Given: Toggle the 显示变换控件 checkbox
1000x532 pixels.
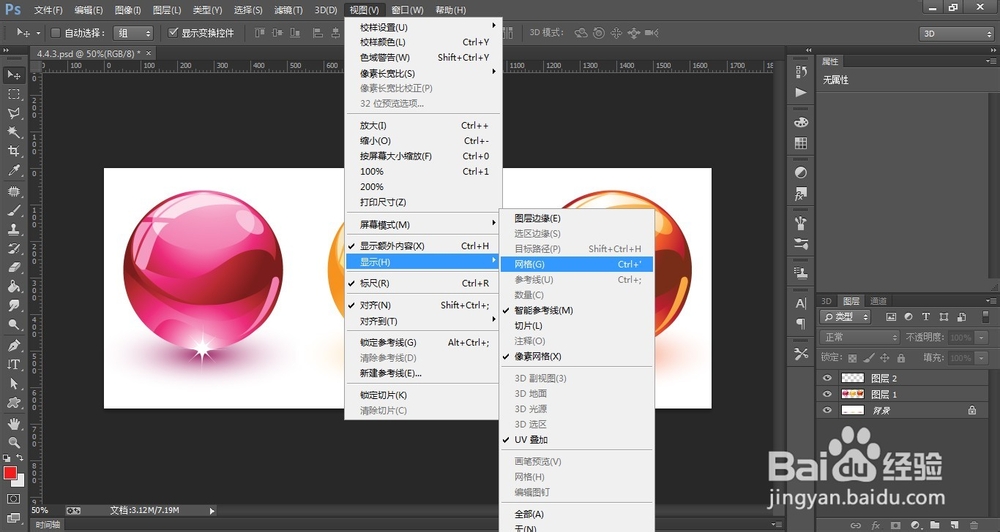Looking at the screenshot, I should point(173,33).
